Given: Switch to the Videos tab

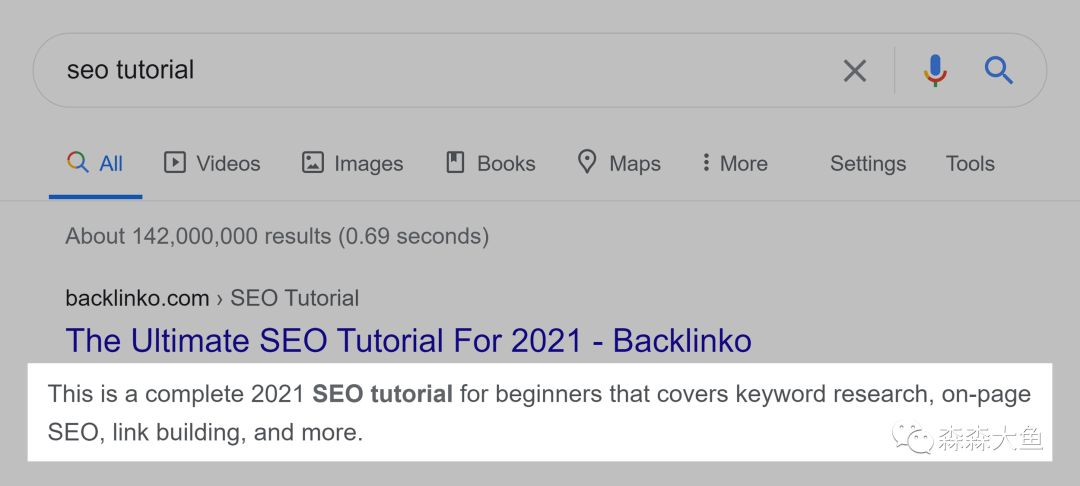Looking at the screenshot, I should click(x=227, y=163).
